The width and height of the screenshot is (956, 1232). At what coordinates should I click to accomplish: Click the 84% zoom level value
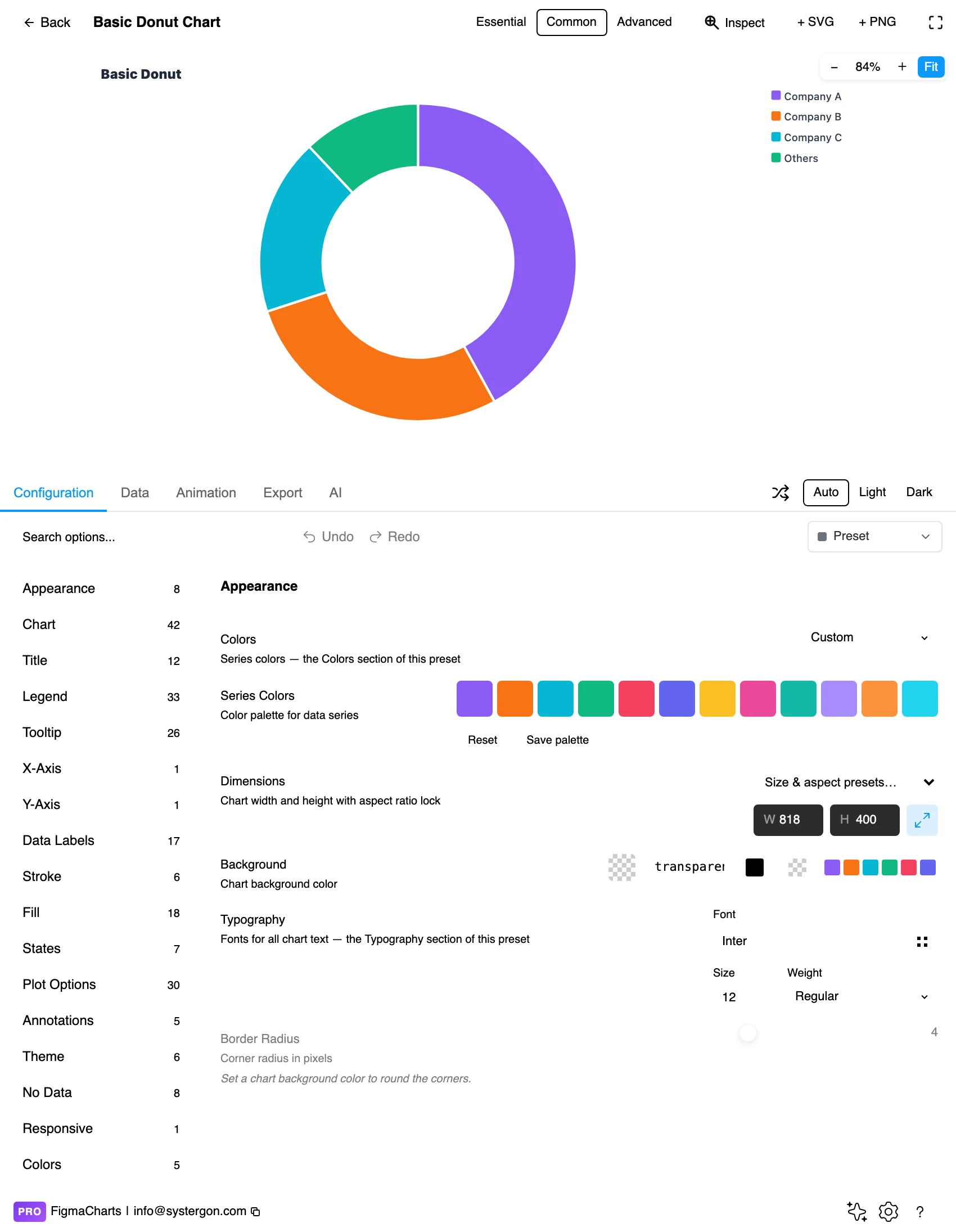pos(868,67)
